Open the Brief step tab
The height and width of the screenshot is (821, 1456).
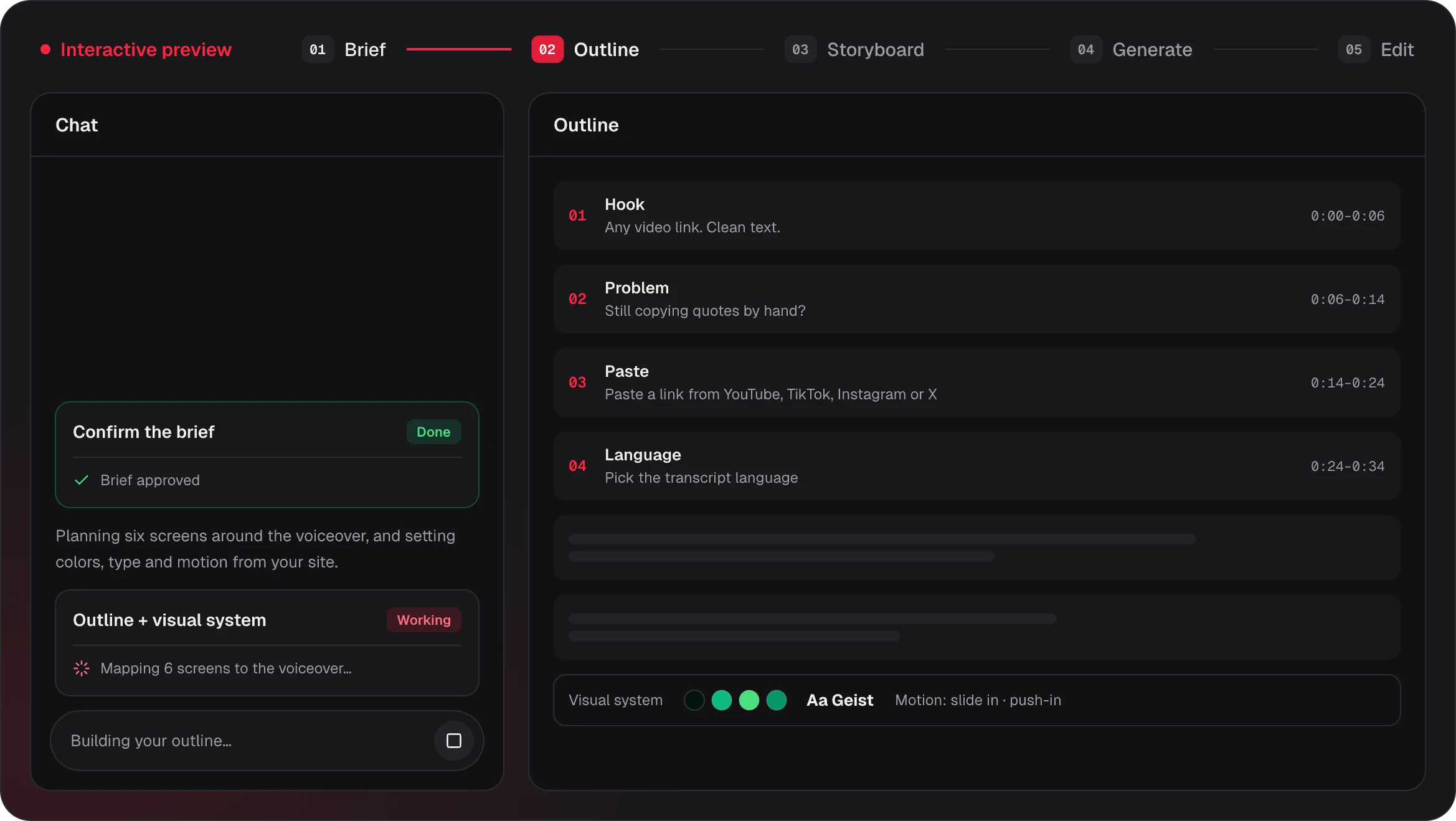coord(344,49)
